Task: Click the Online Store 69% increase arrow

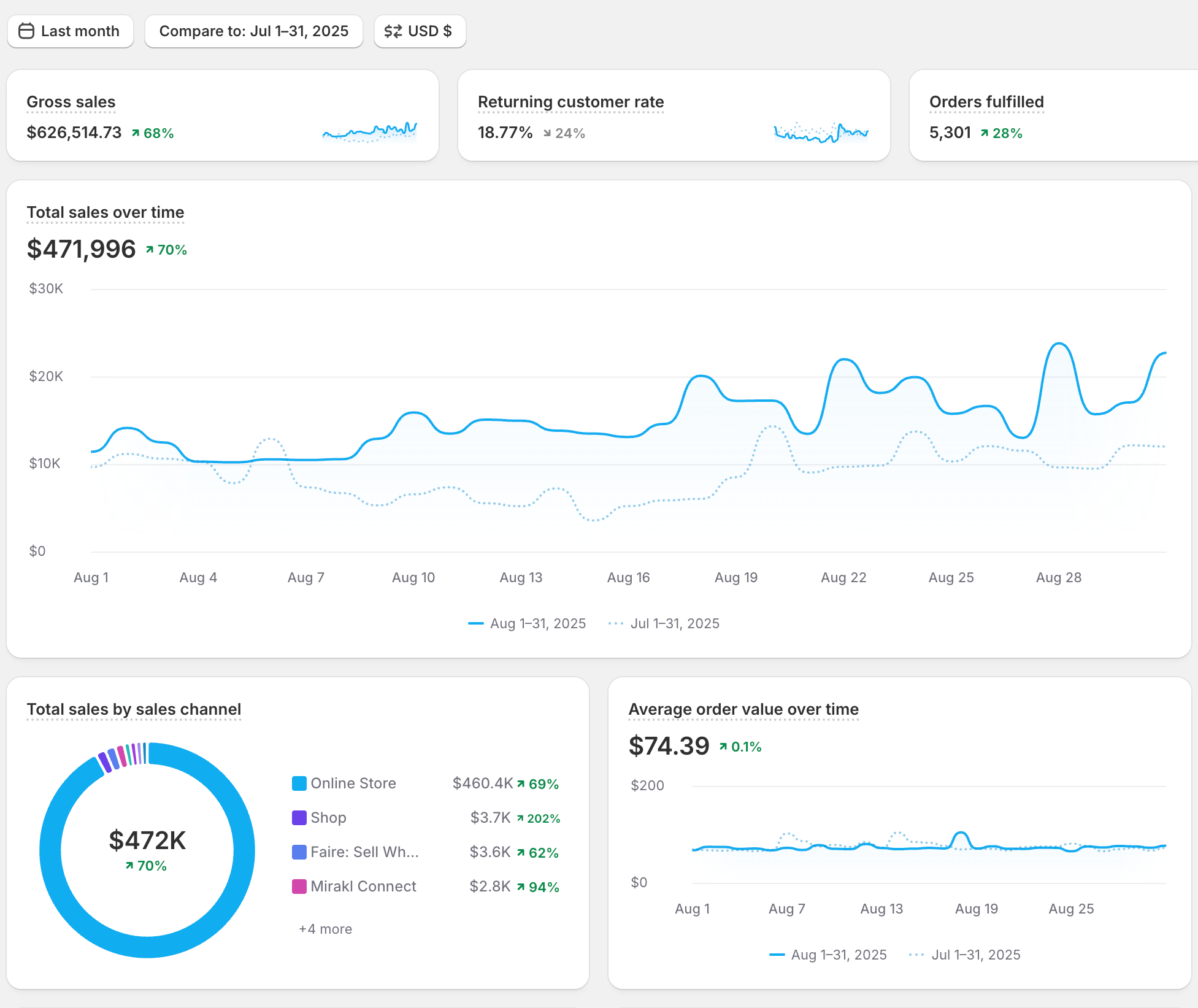Action: pos(521,784)
